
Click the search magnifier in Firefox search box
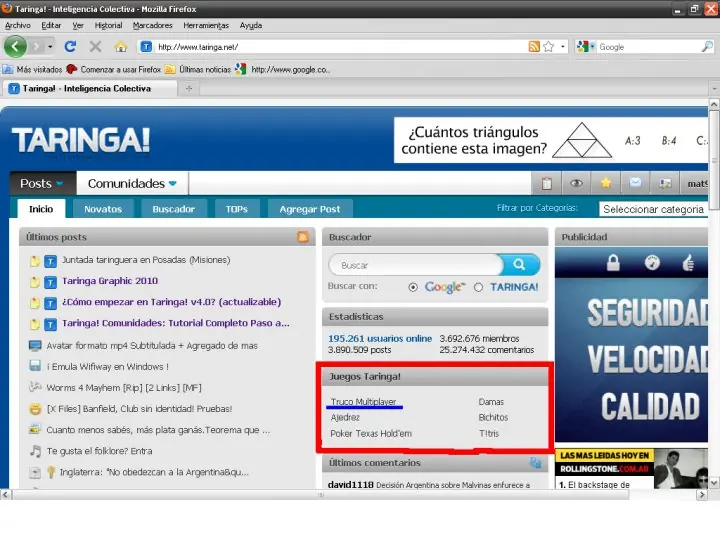[707, 46]
